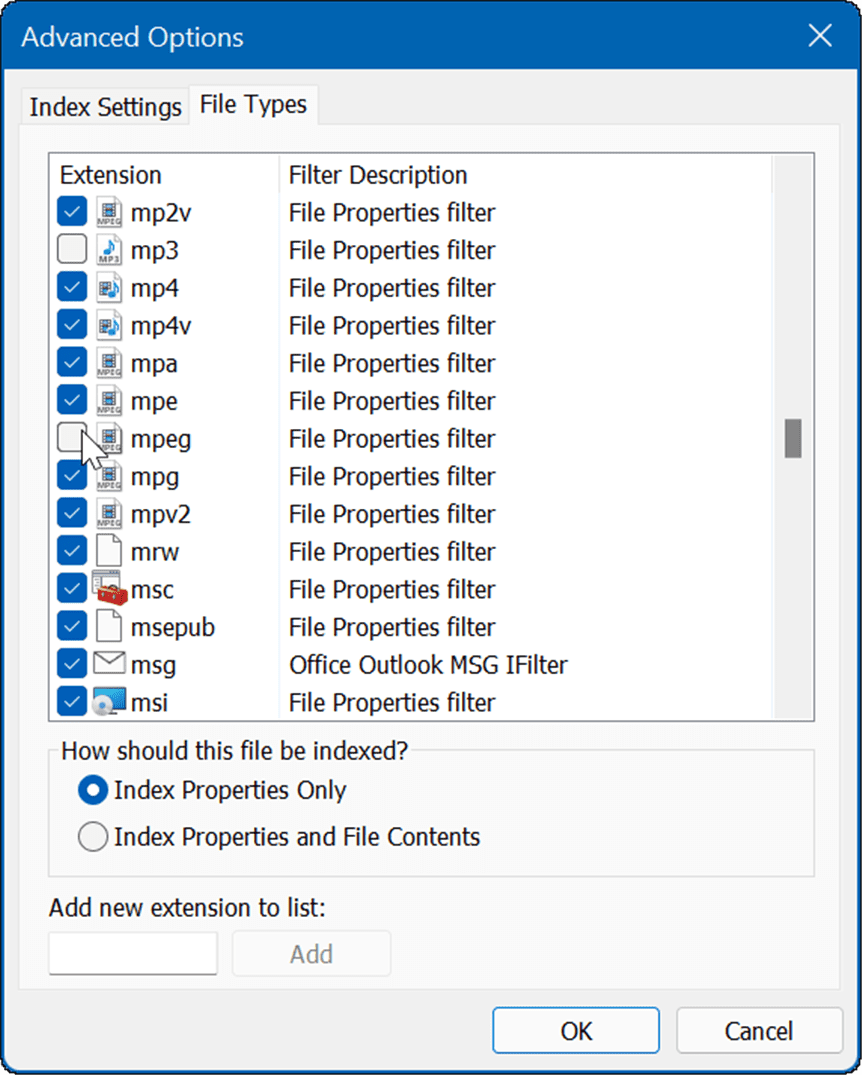Screen dimensions: 862x1075
Task: Focus the add new extension field
Action: [133, 954]
